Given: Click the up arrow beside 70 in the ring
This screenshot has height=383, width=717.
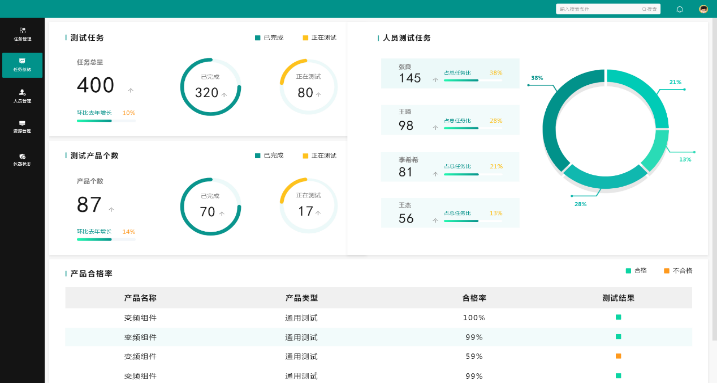Looking at the screenshot, I should (x=222, y=213).
